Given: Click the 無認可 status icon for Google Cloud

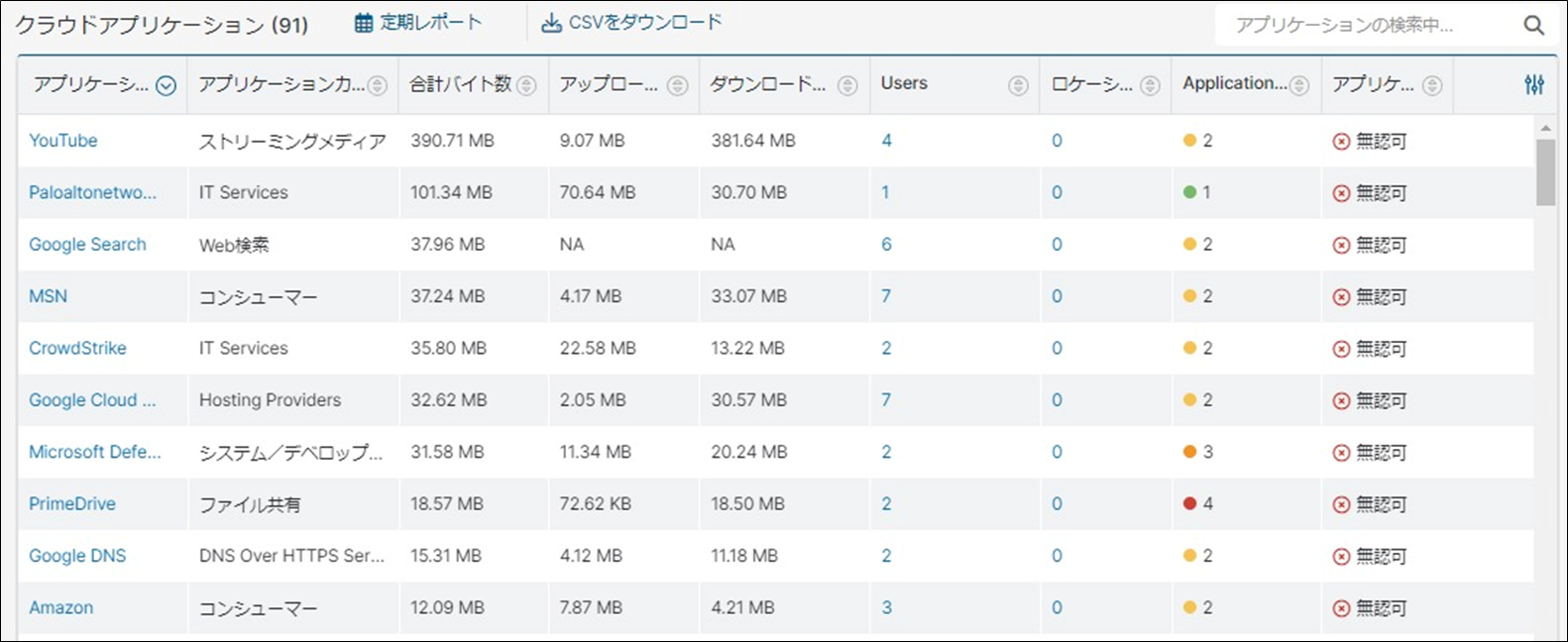Looking at the screenshot, I should [1341, 401].
